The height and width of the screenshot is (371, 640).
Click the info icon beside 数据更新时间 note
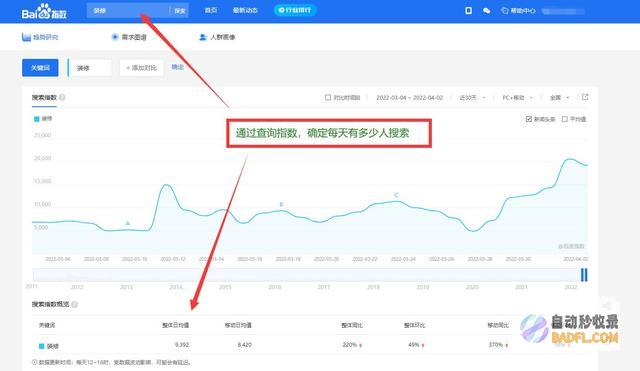[35, 362]
